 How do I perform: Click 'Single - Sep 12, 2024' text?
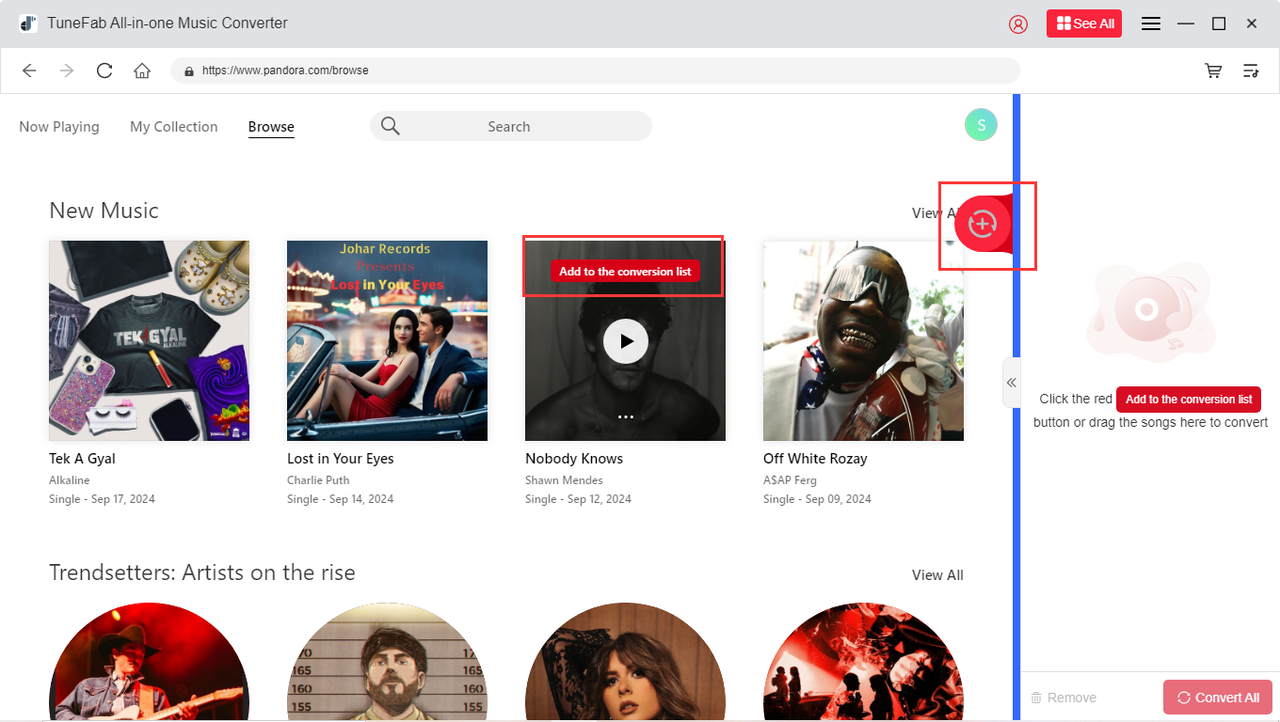[578, 499]
